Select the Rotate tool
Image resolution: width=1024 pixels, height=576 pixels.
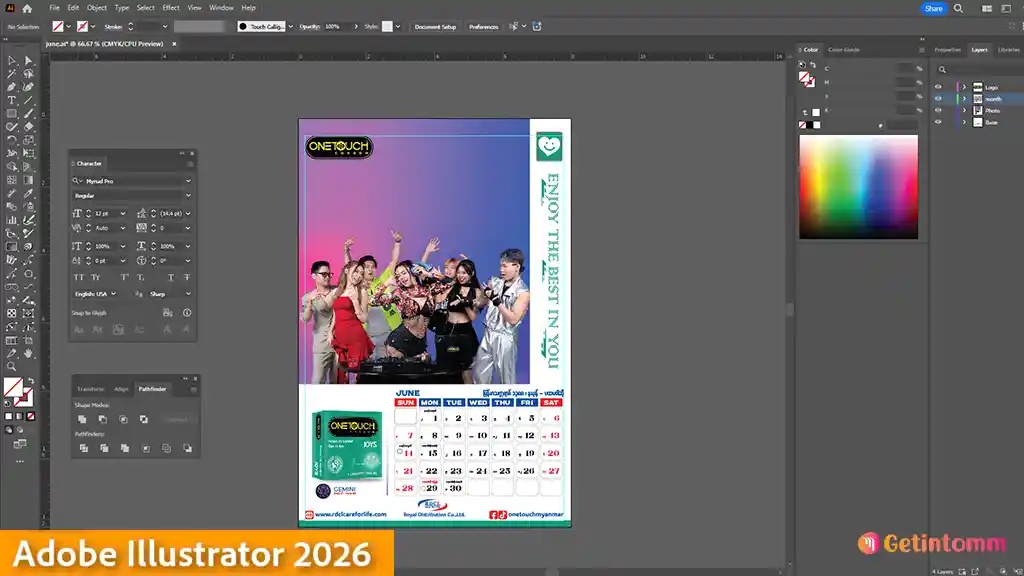click(12, 140)
